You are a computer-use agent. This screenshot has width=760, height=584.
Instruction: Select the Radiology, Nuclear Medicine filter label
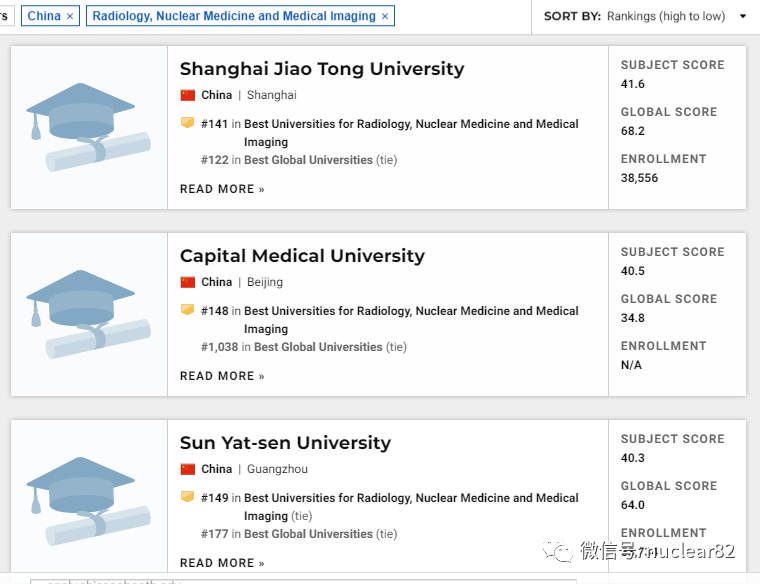[234, 16]
